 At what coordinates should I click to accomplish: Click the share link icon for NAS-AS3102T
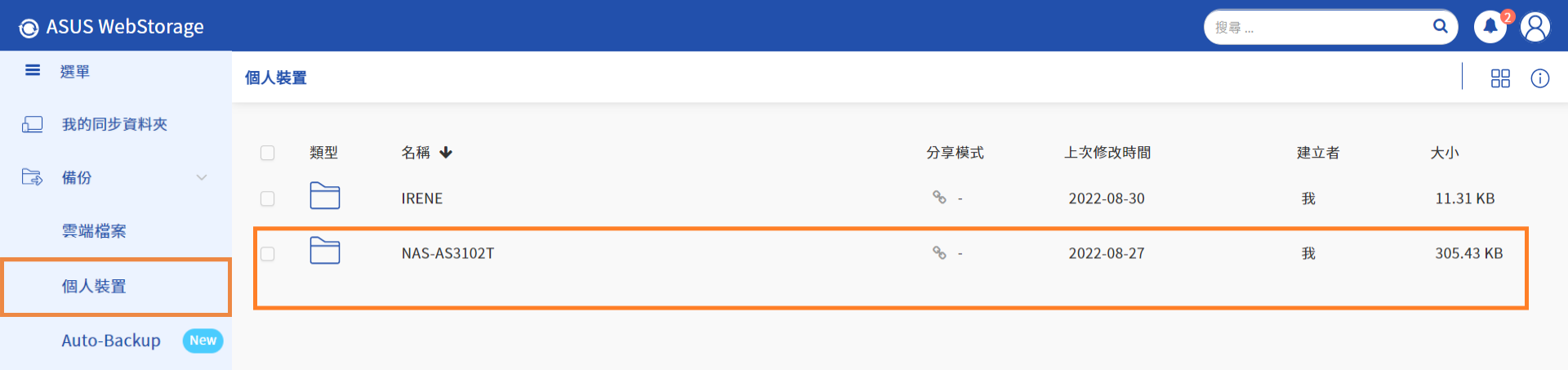939,253
